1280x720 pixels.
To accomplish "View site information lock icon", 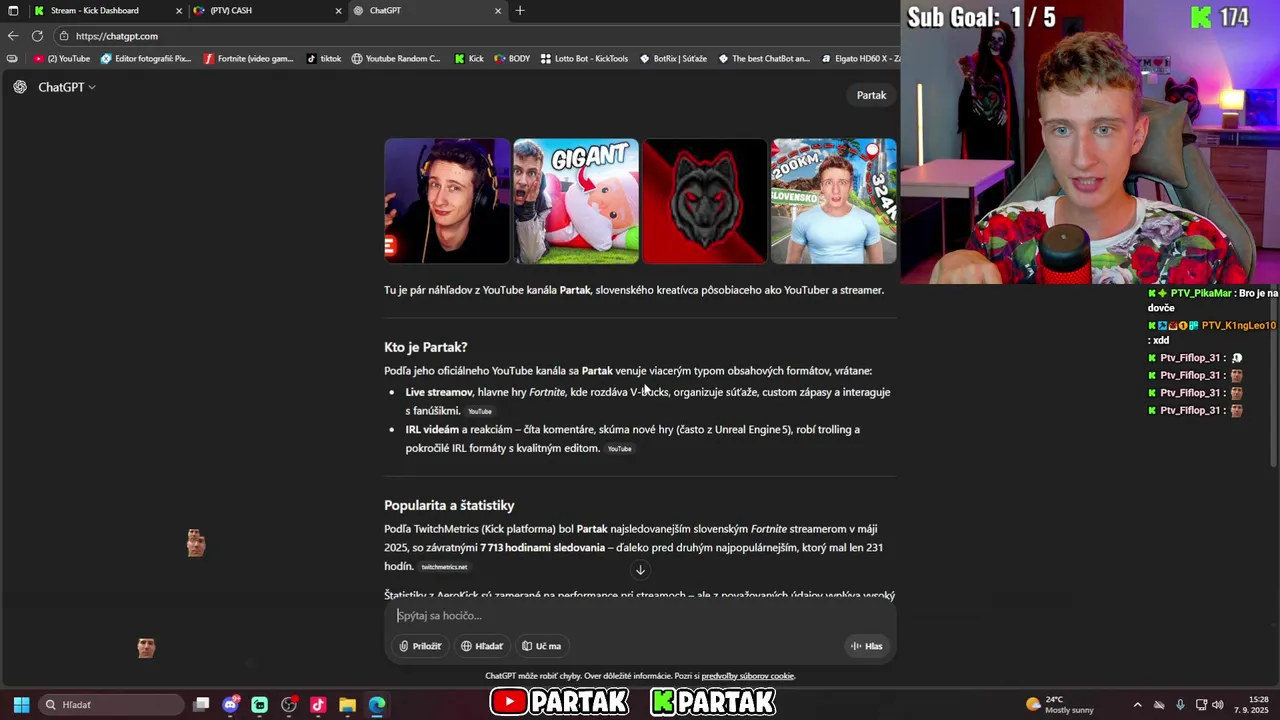I will [64, 36].
